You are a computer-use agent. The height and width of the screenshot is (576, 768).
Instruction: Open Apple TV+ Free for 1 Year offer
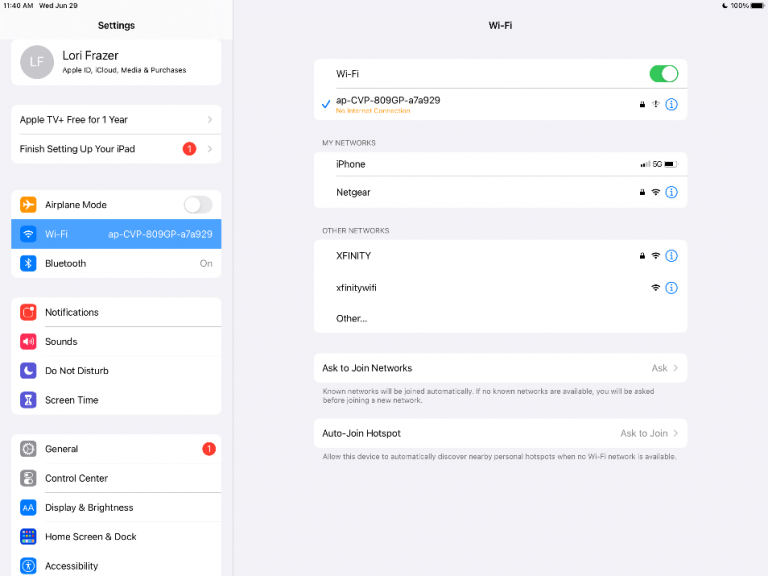pyautogui.click(x=116, y=120)
